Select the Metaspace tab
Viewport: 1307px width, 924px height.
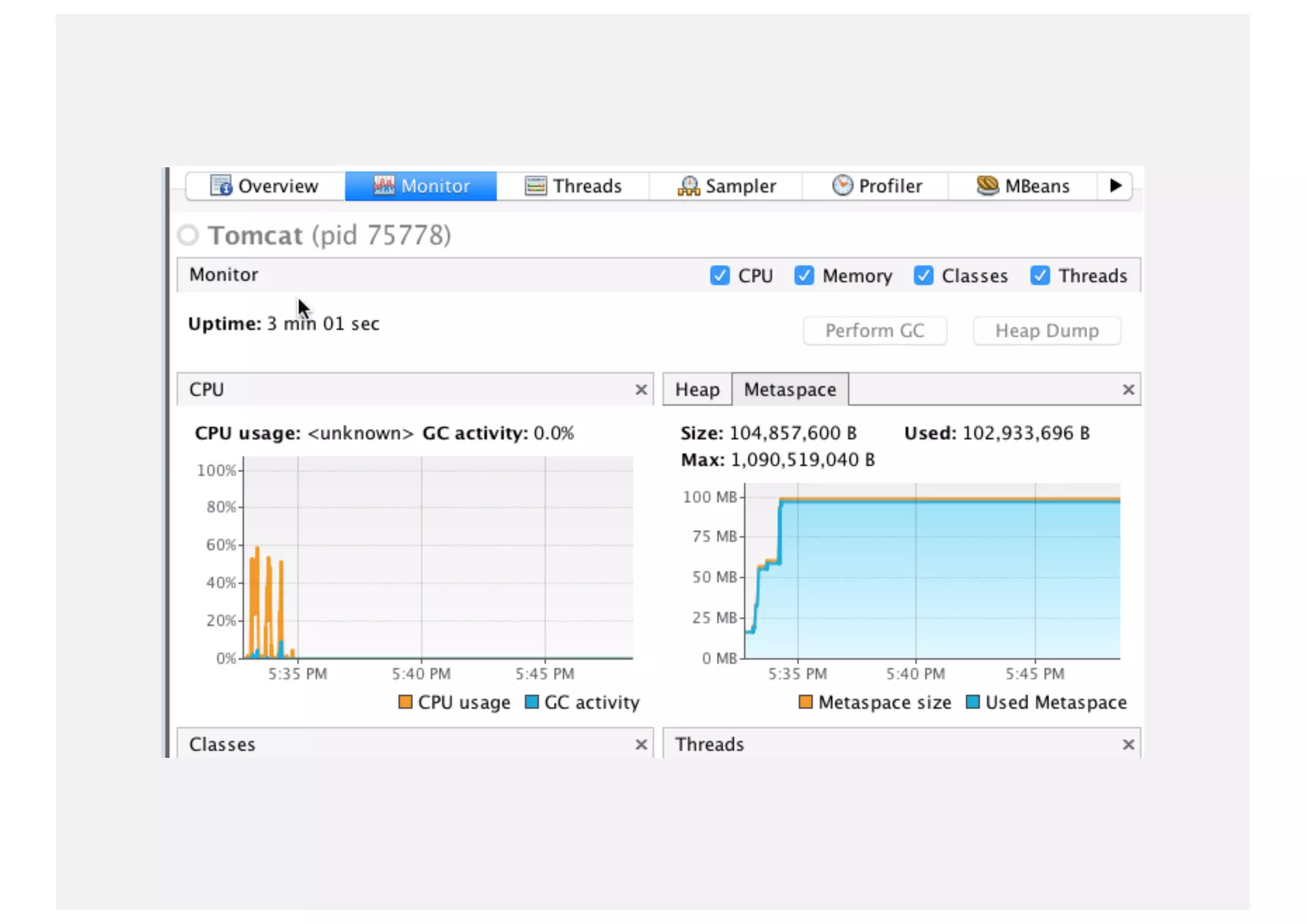pos(790,390)
